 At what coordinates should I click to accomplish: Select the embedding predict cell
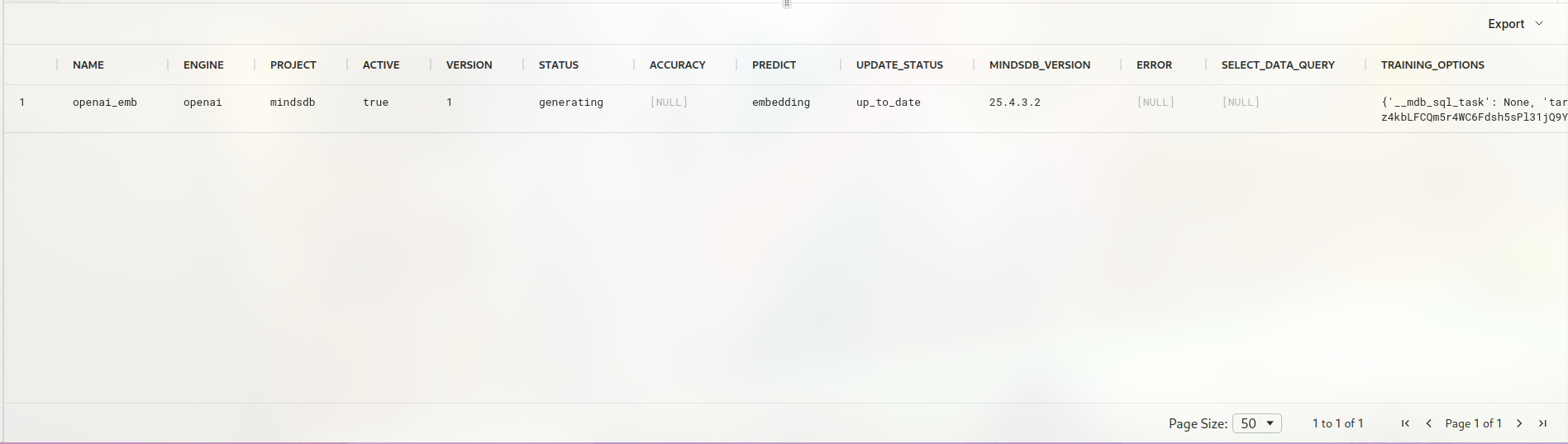pos(781,103)
